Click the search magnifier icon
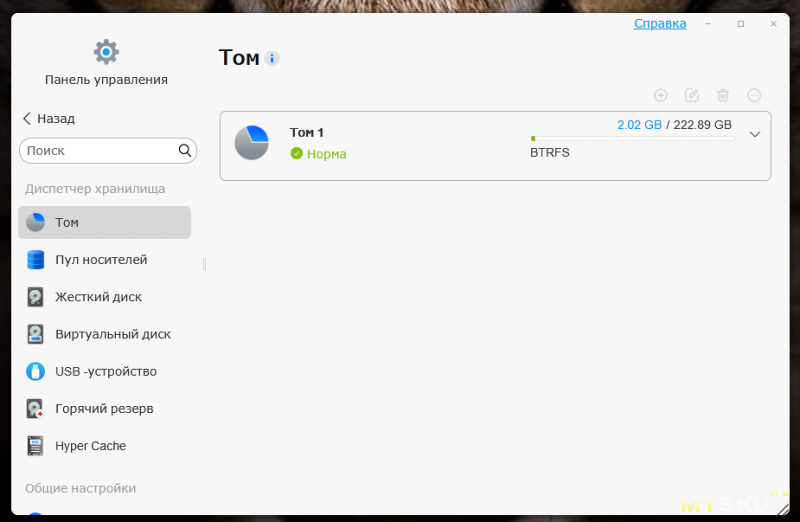800x522 pixels. 185,151
